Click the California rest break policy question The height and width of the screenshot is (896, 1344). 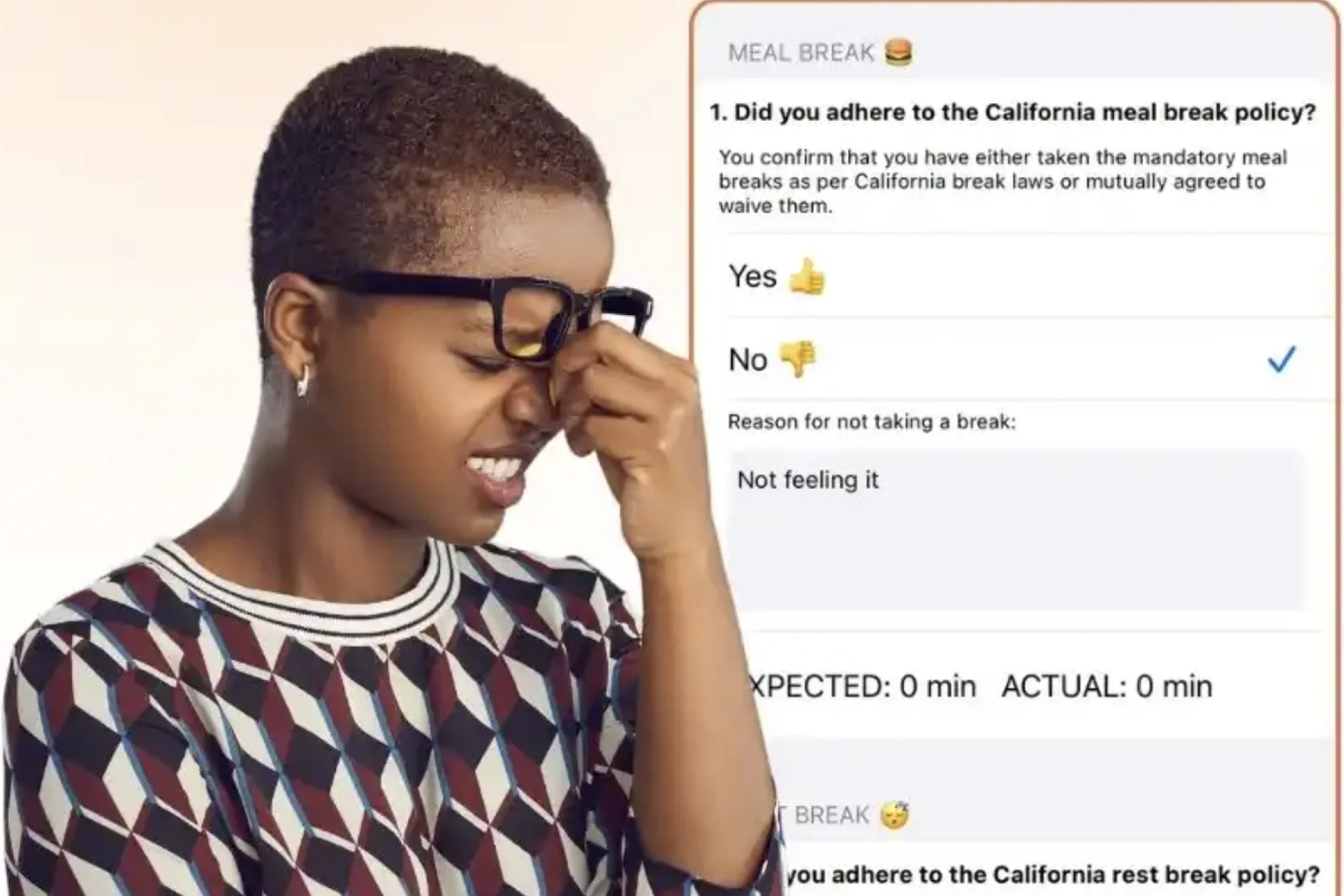point(1052,874)
